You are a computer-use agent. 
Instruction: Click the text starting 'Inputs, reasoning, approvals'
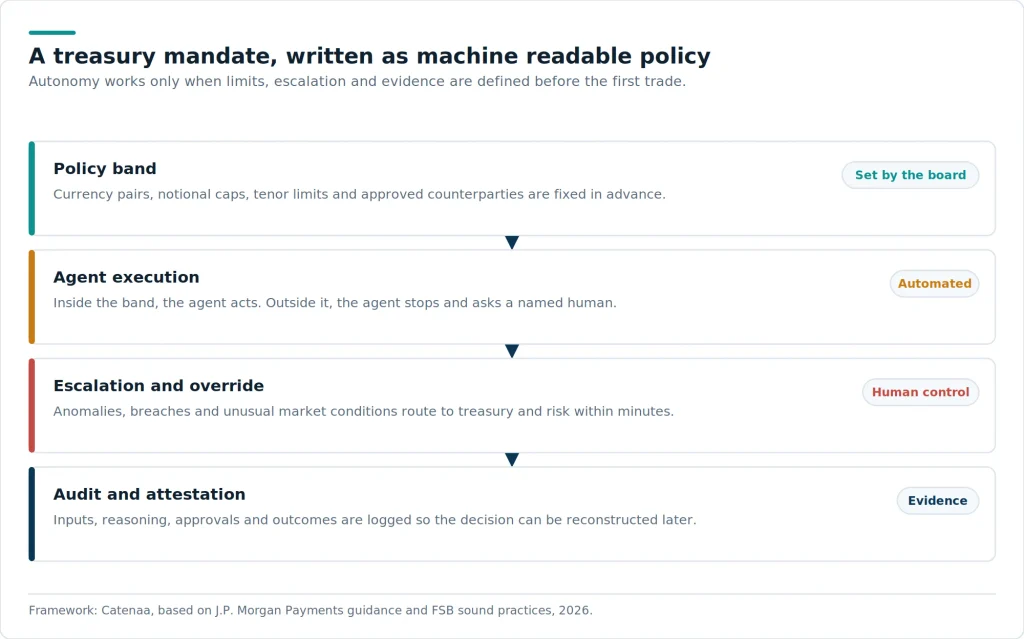point(375,519)
